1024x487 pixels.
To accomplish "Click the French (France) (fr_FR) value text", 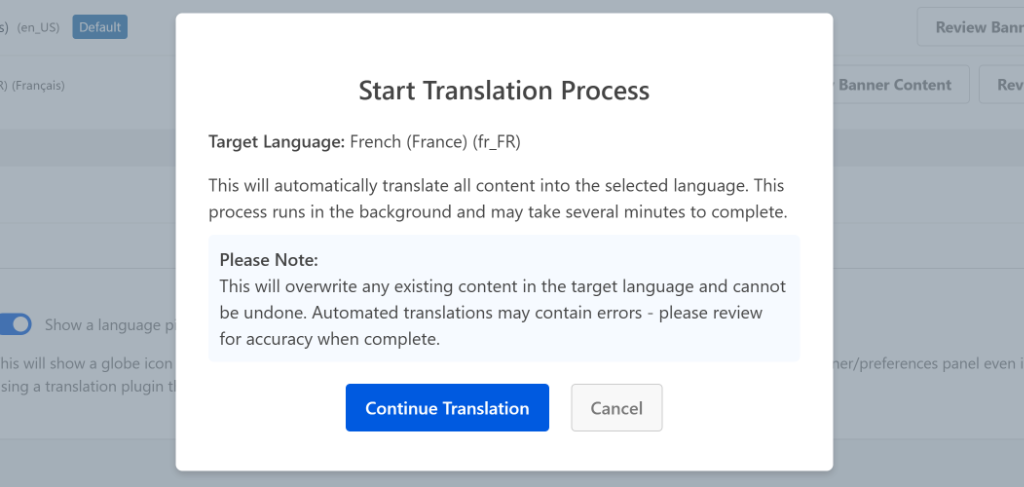I will [435, 142].
